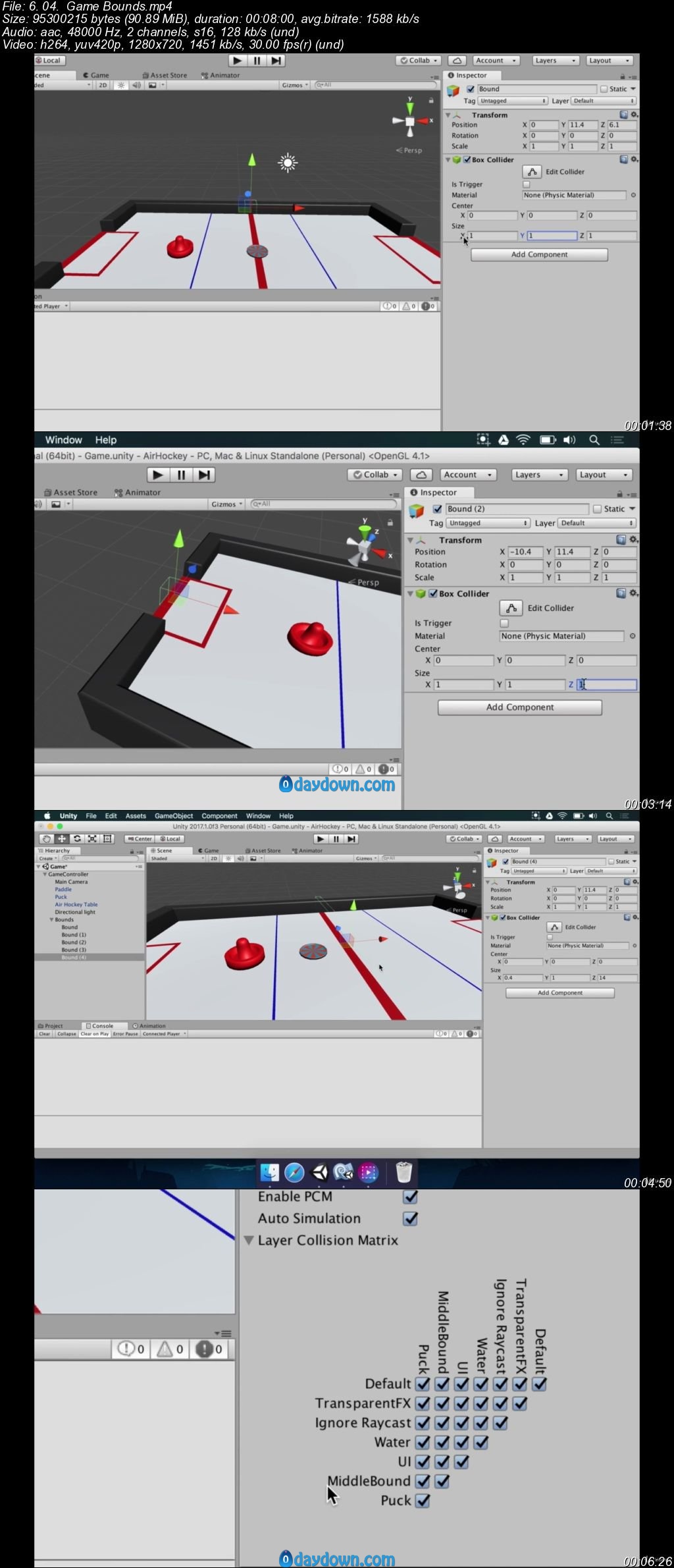Open the Hierarchy Create dropdown

[x=49, y=859]
